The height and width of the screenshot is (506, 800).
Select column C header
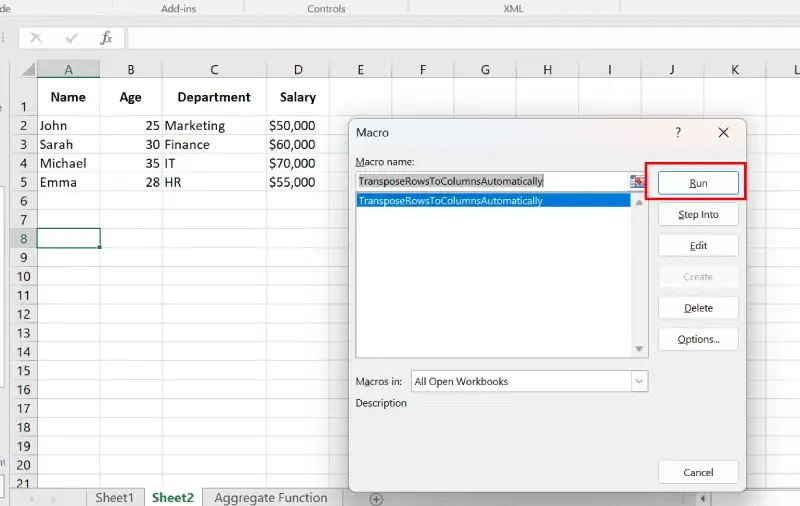click(214, 69)
